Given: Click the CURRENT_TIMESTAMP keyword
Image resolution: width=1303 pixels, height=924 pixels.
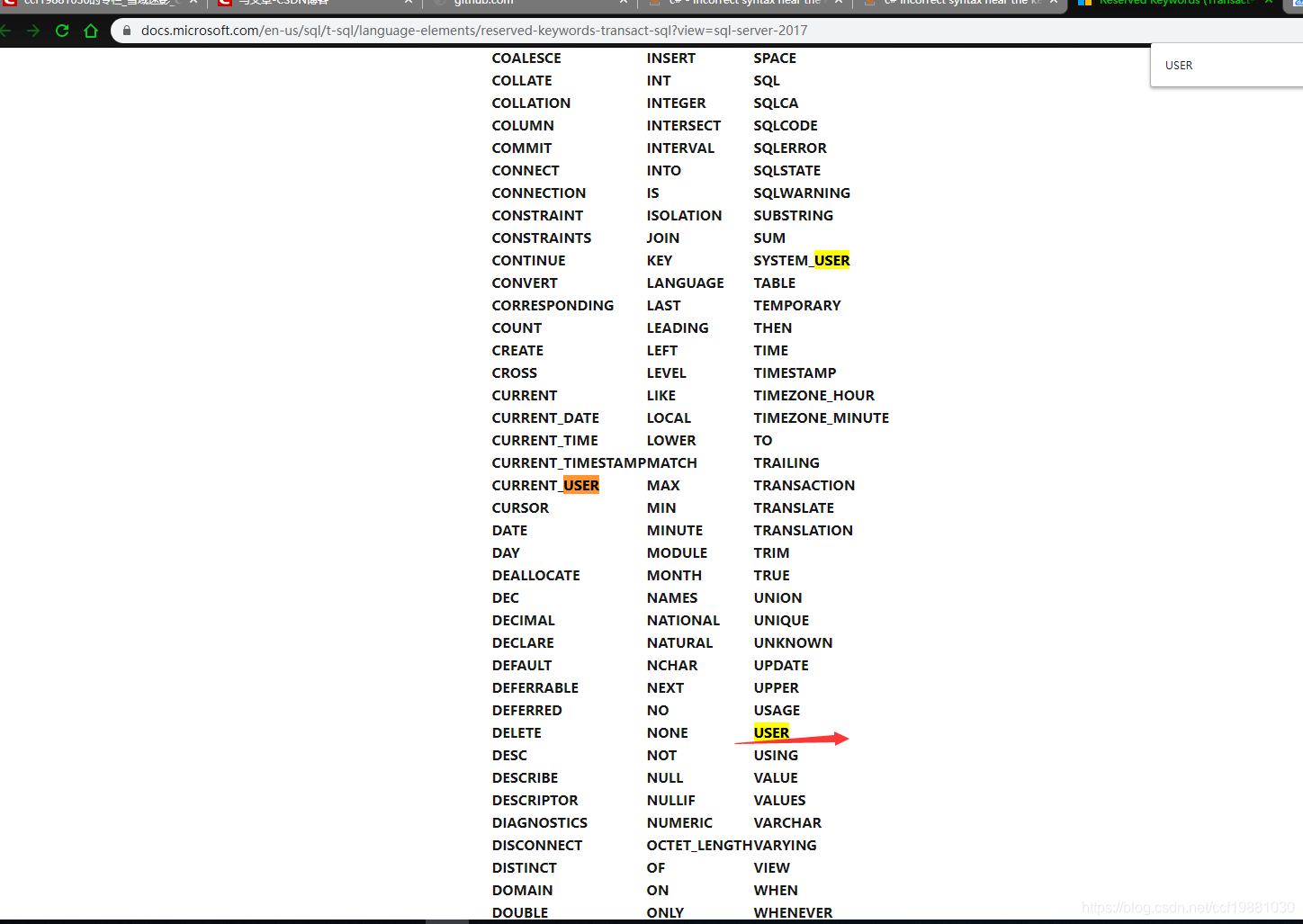Looking at the screenshot, I should [x=570, y=463].
